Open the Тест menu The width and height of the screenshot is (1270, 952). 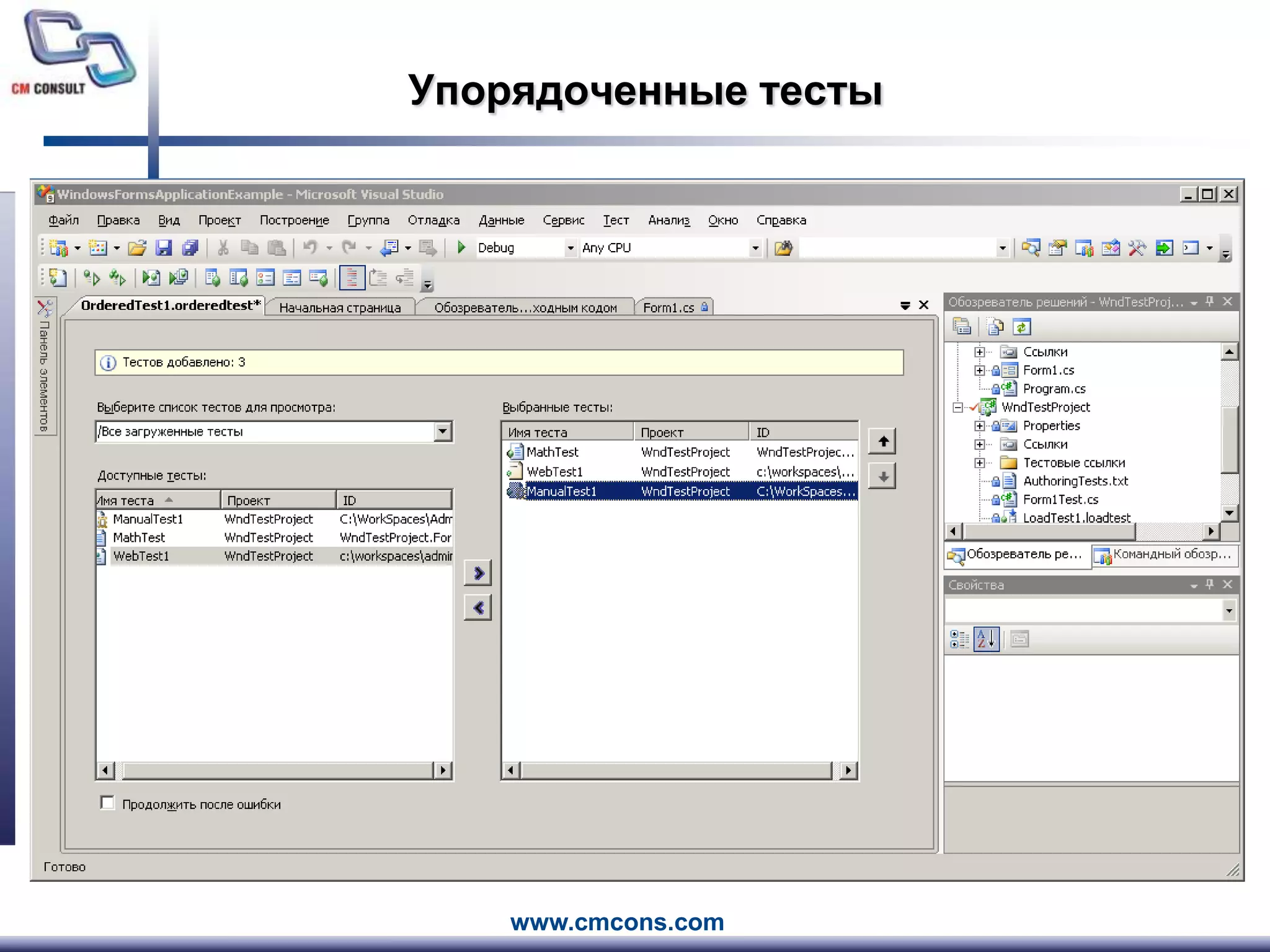pyautogui.click(x=616, y=220)
